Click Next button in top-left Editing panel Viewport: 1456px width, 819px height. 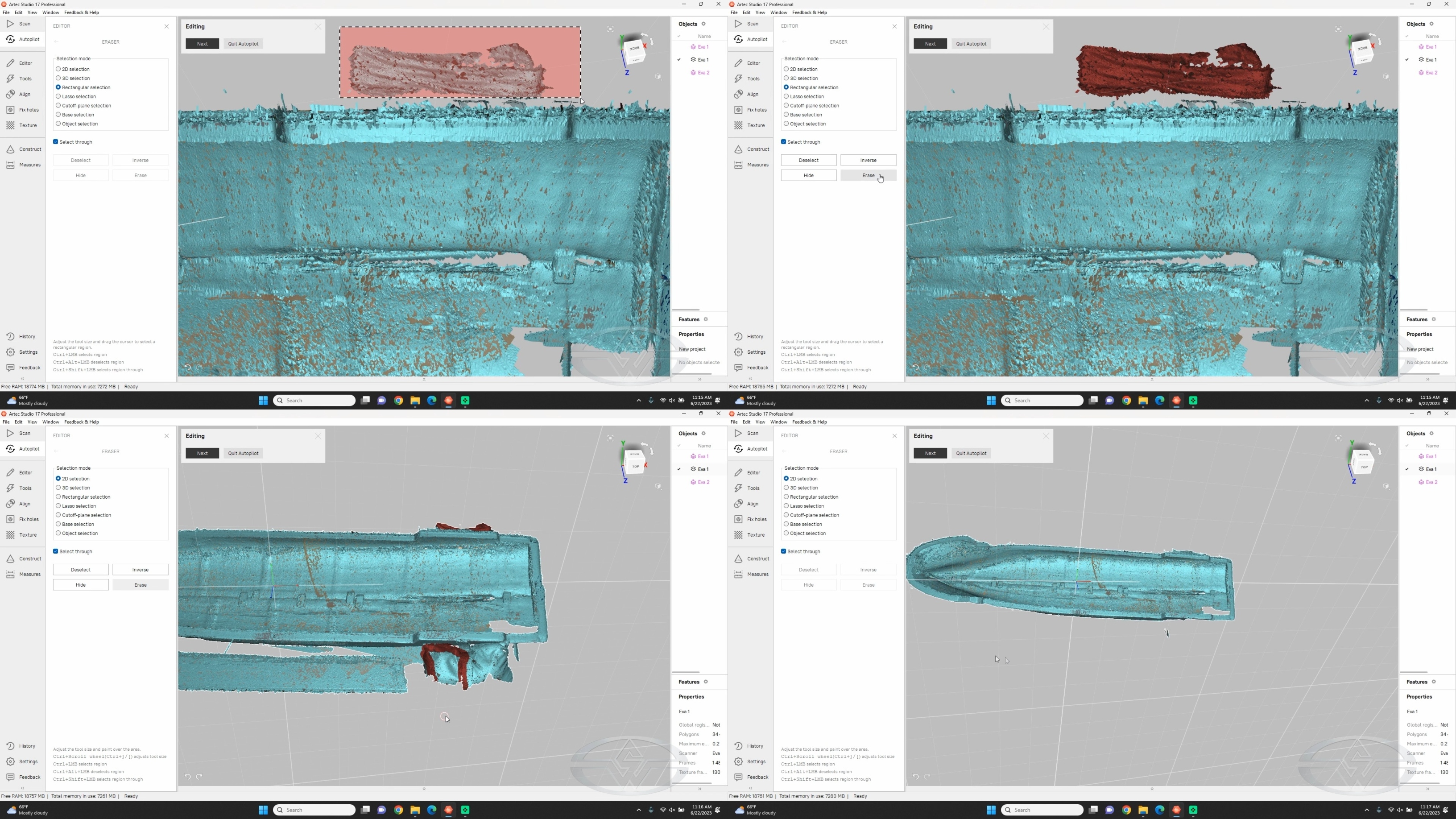point(203,44)
